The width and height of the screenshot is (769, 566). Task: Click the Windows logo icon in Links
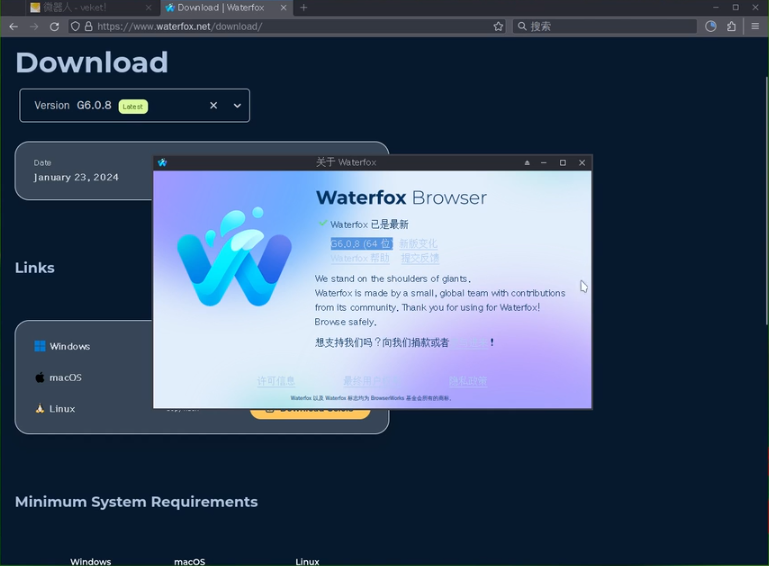(x=40, y=346)
